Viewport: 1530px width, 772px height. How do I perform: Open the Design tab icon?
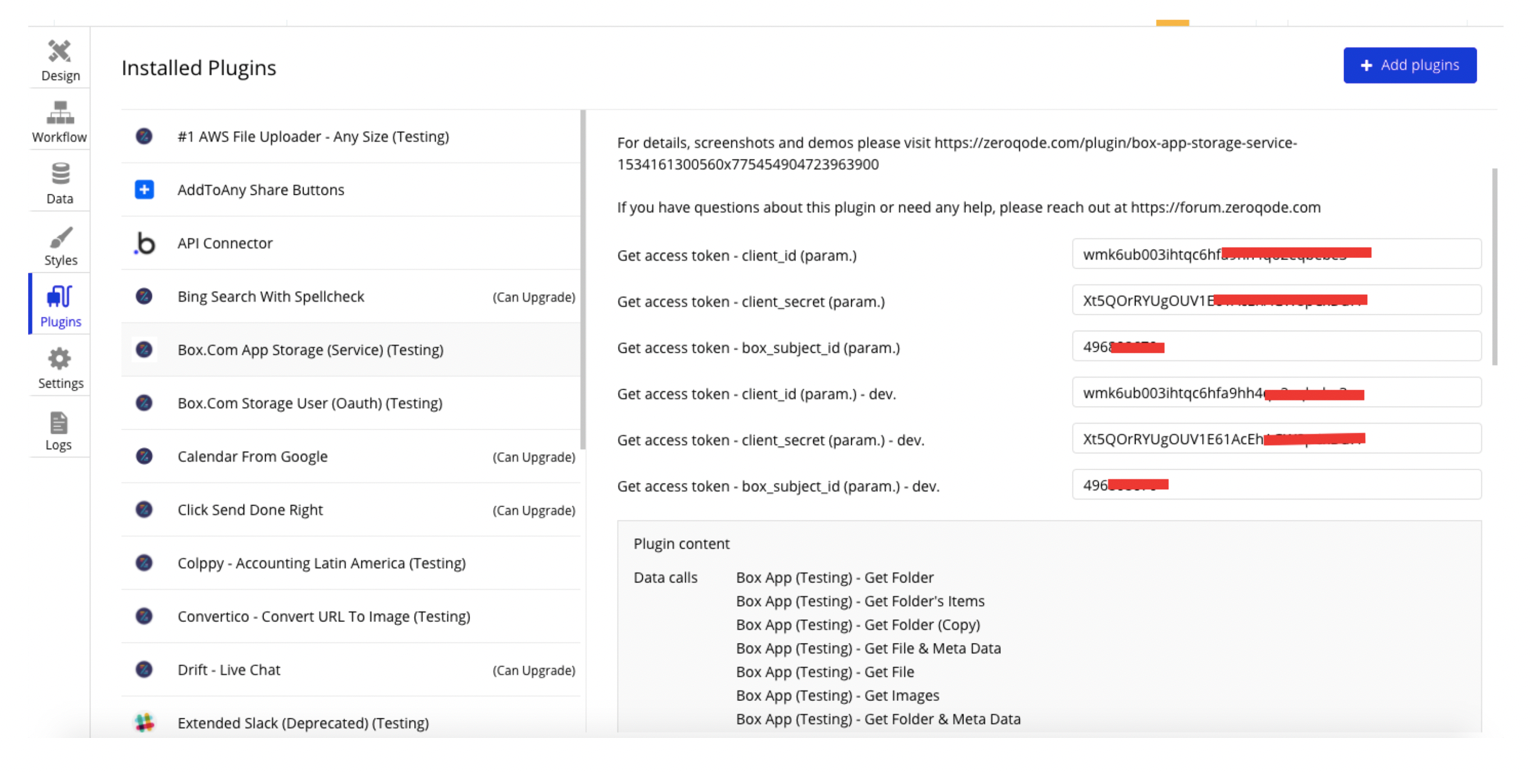pyautogui.click(x=60, y=51)
